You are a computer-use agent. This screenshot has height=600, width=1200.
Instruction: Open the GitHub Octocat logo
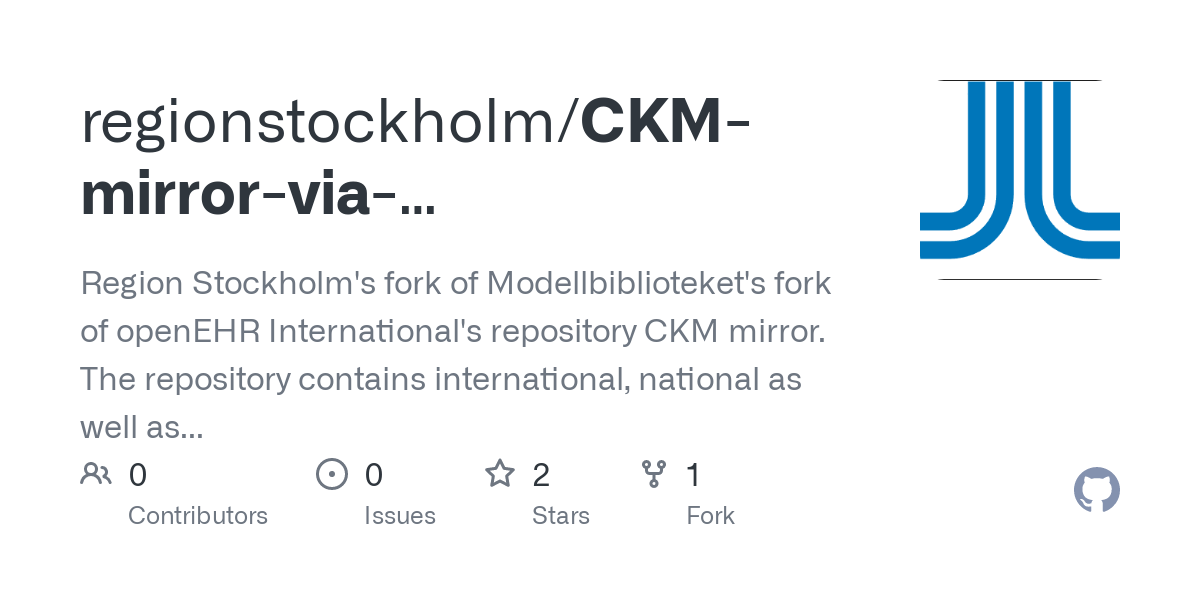pyautogui.click(x=1097, y=490)
